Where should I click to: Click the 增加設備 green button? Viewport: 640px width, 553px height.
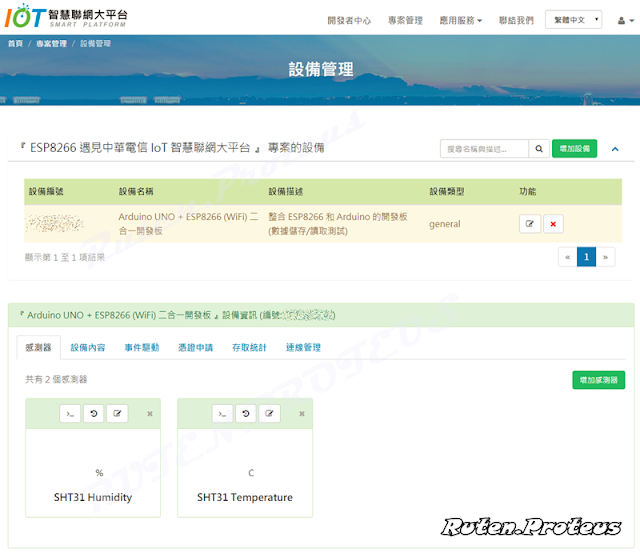[574, 149]
